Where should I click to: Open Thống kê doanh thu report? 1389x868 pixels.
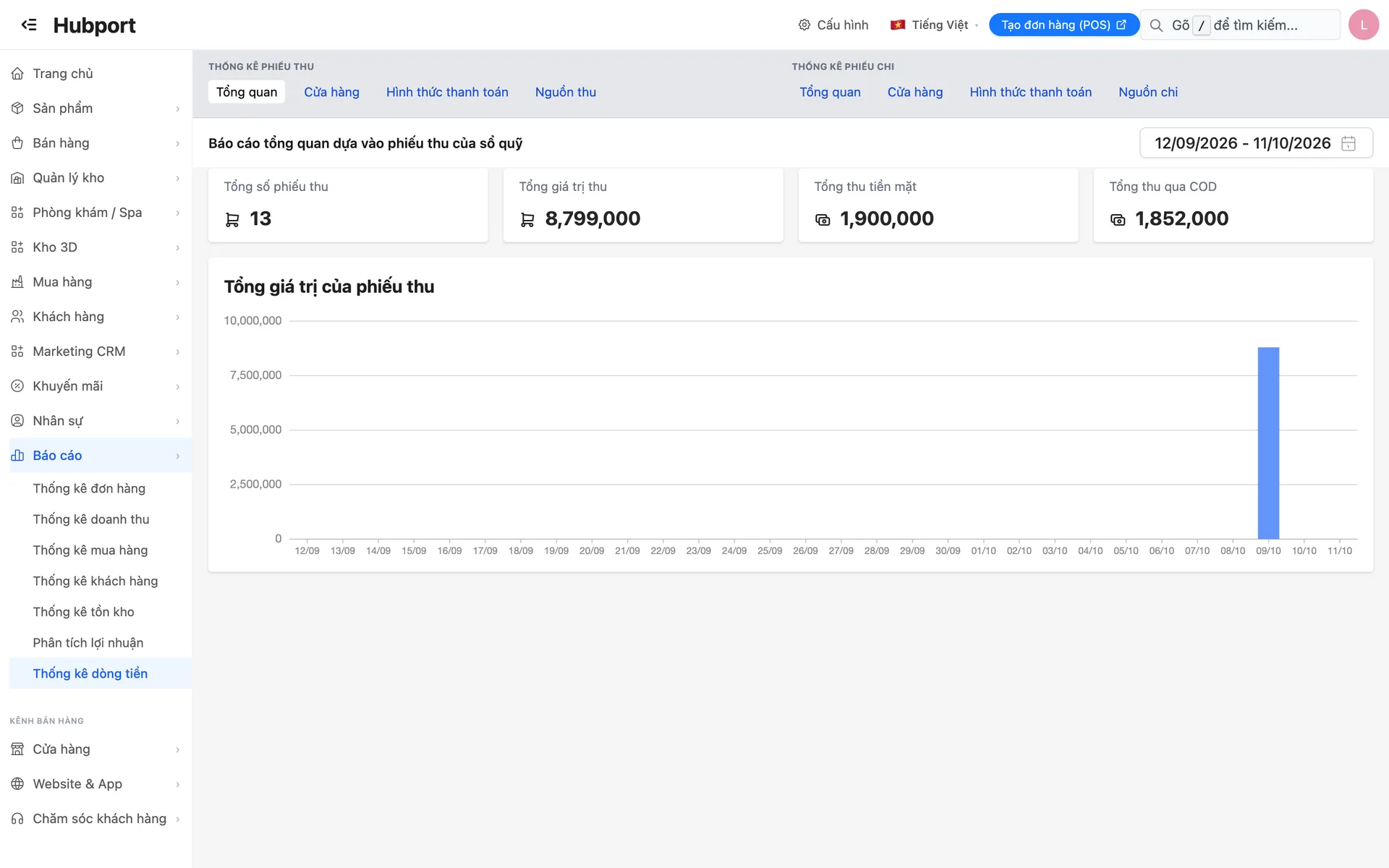point(91,519)
